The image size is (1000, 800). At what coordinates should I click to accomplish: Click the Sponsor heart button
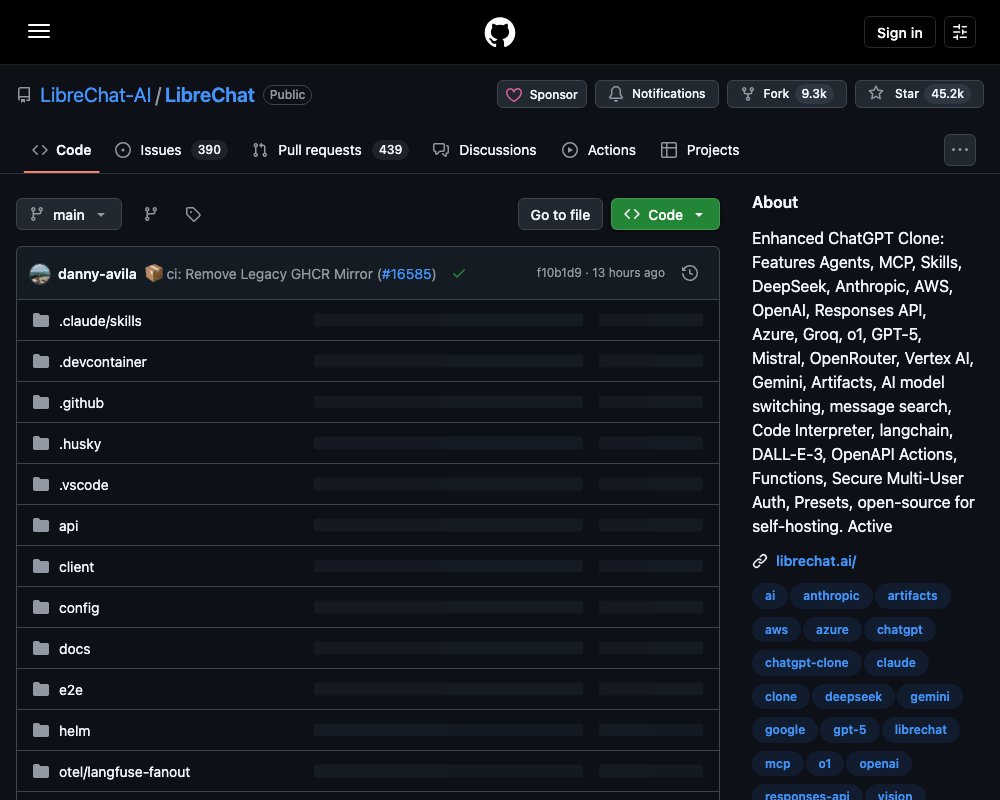[541, 94]
